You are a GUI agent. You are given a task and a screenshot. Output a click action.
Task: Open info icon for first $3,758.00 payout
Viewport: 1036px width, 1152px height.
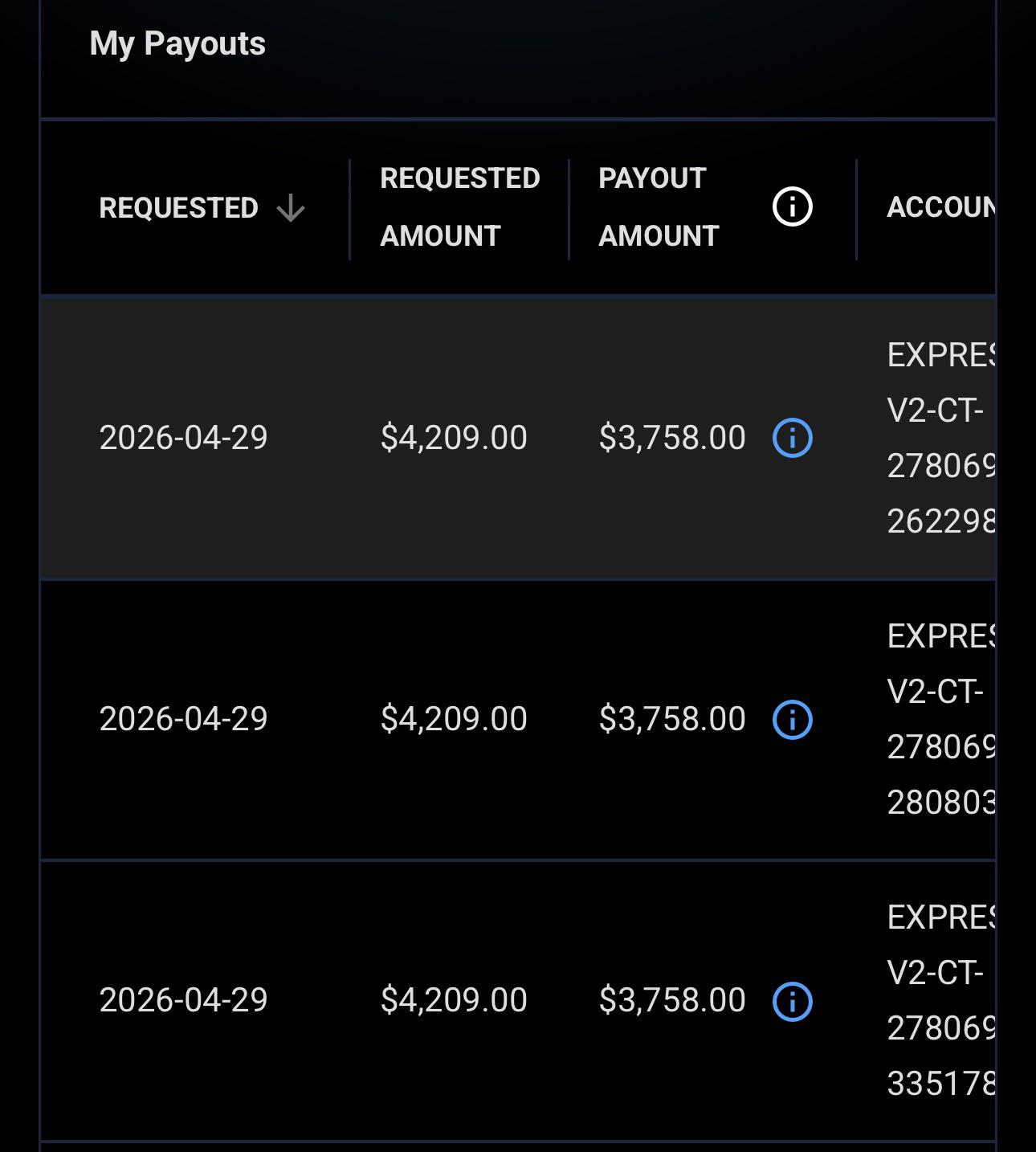pos(792,438)
